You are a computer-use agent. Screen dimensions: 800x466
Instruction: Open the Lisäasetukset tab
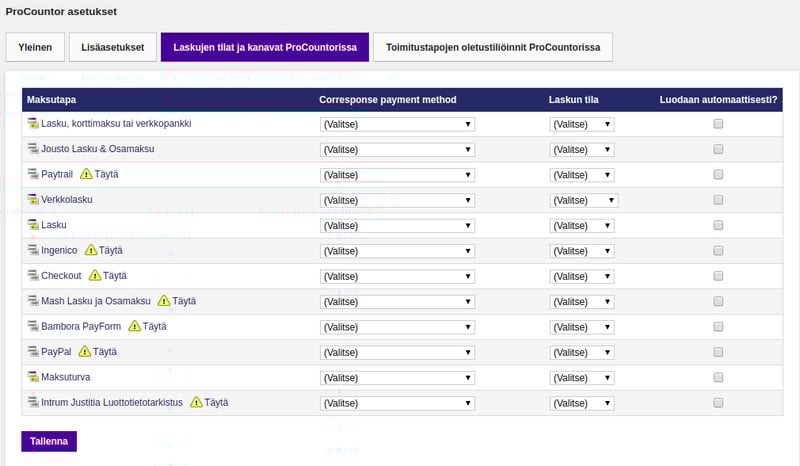tap(112, 47)
